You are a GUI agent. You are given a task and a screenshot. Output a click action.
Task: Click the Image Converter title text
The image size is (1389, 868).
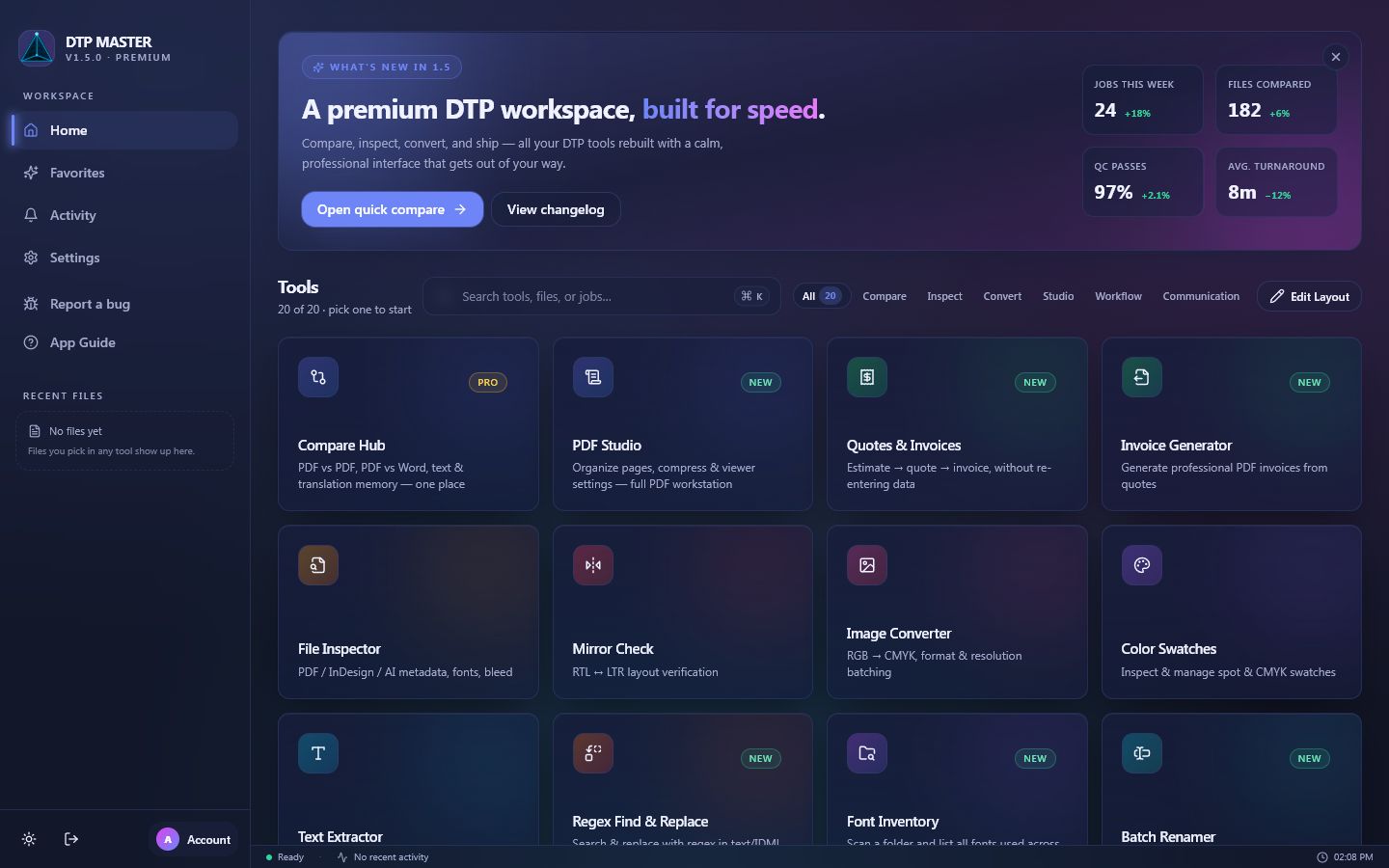tap(899, 633)
